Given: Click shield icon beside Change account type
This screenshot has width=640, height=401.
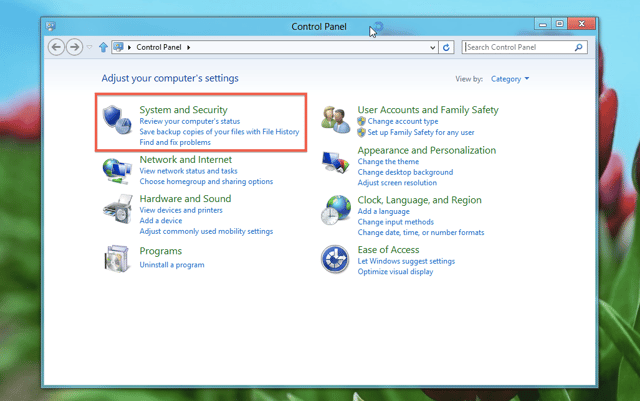Looking at the screenshot, I should (x=361, y=121).
